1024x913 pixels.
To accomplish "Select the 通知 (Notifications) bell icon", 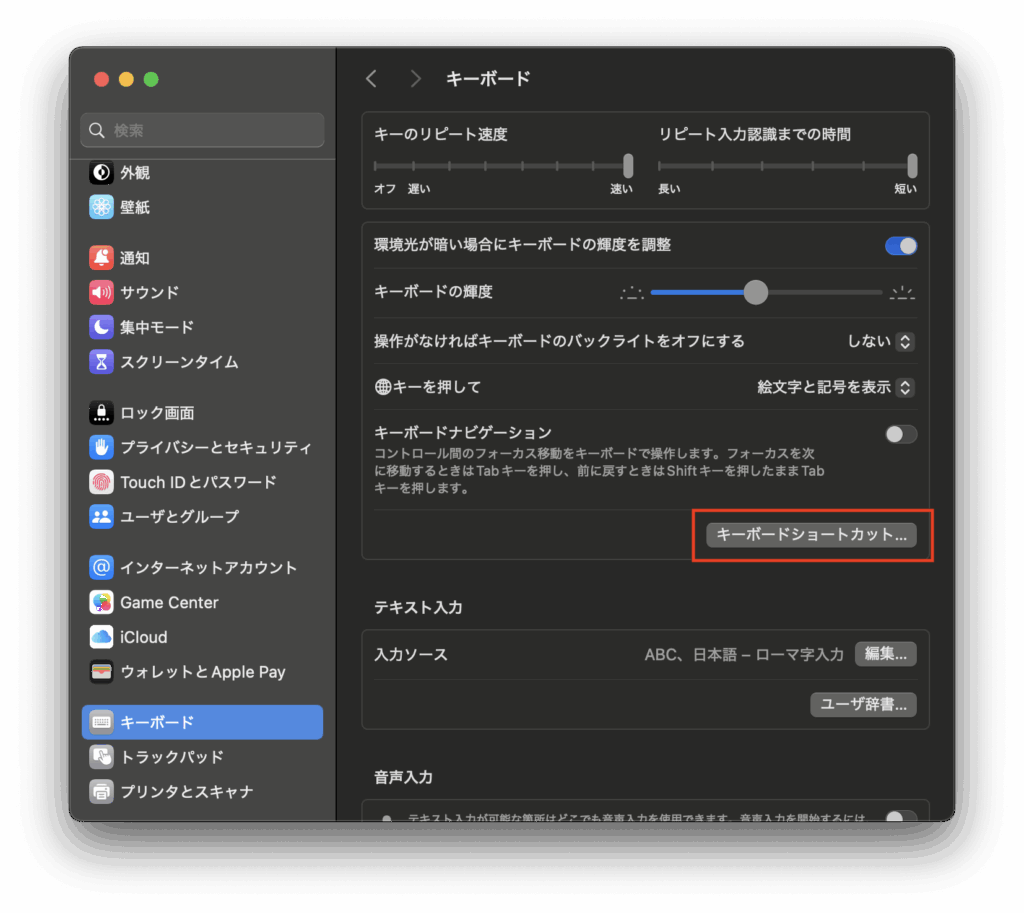I will tap(101, 258).
